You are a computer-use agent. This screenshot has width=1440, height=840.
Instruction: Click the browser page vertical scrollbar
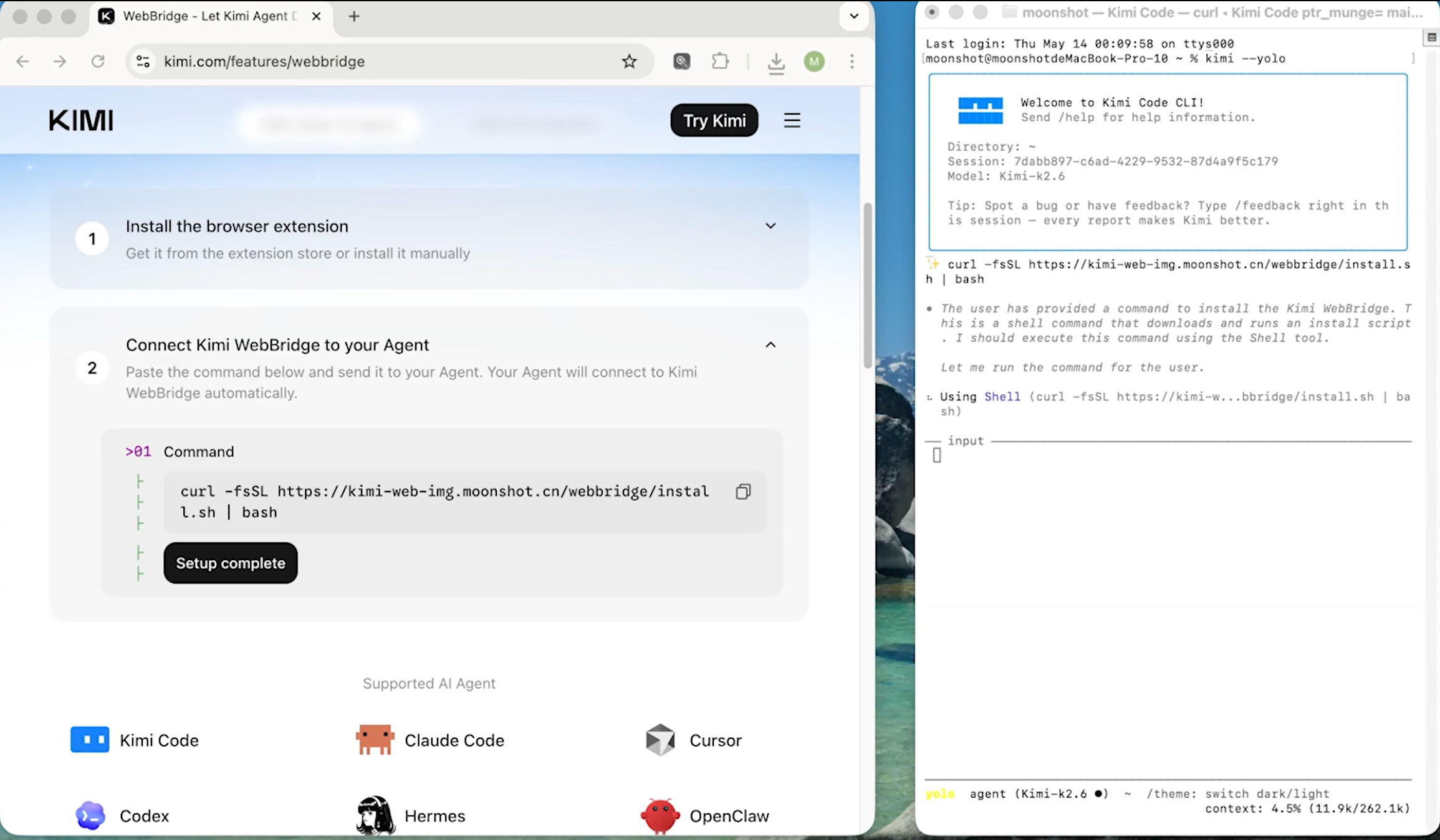pyautogui.click(x=867, y=285)
